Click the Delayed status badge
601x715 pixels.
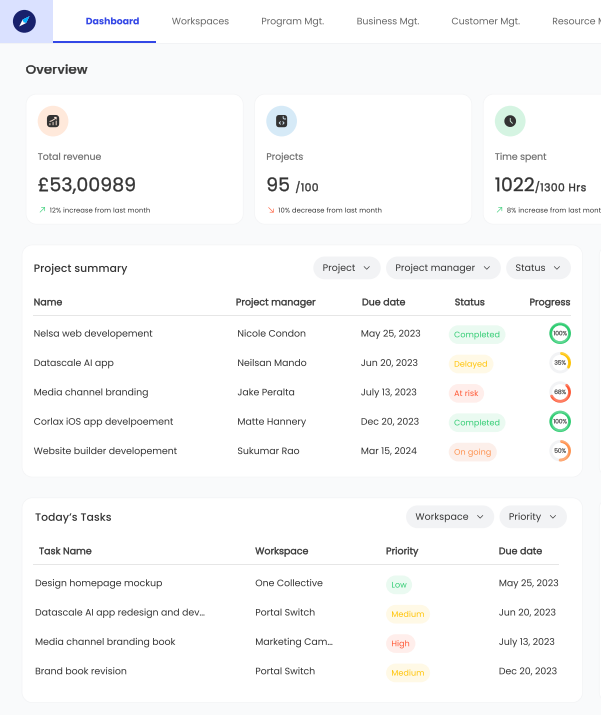[x=471, y=364]
